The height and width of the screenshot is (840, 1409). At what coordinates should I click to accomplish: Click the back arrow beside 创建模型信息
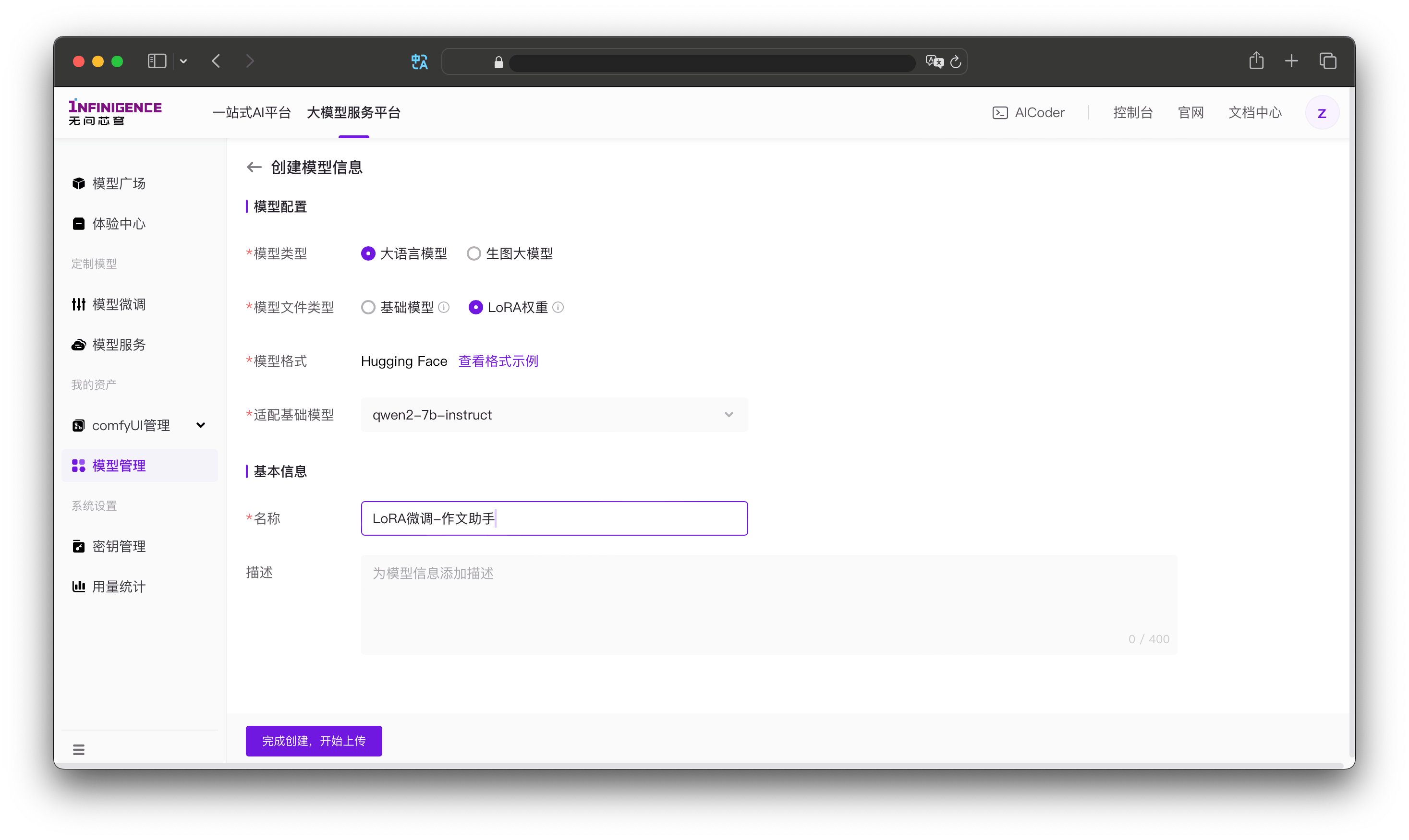(x=254, y=167)
